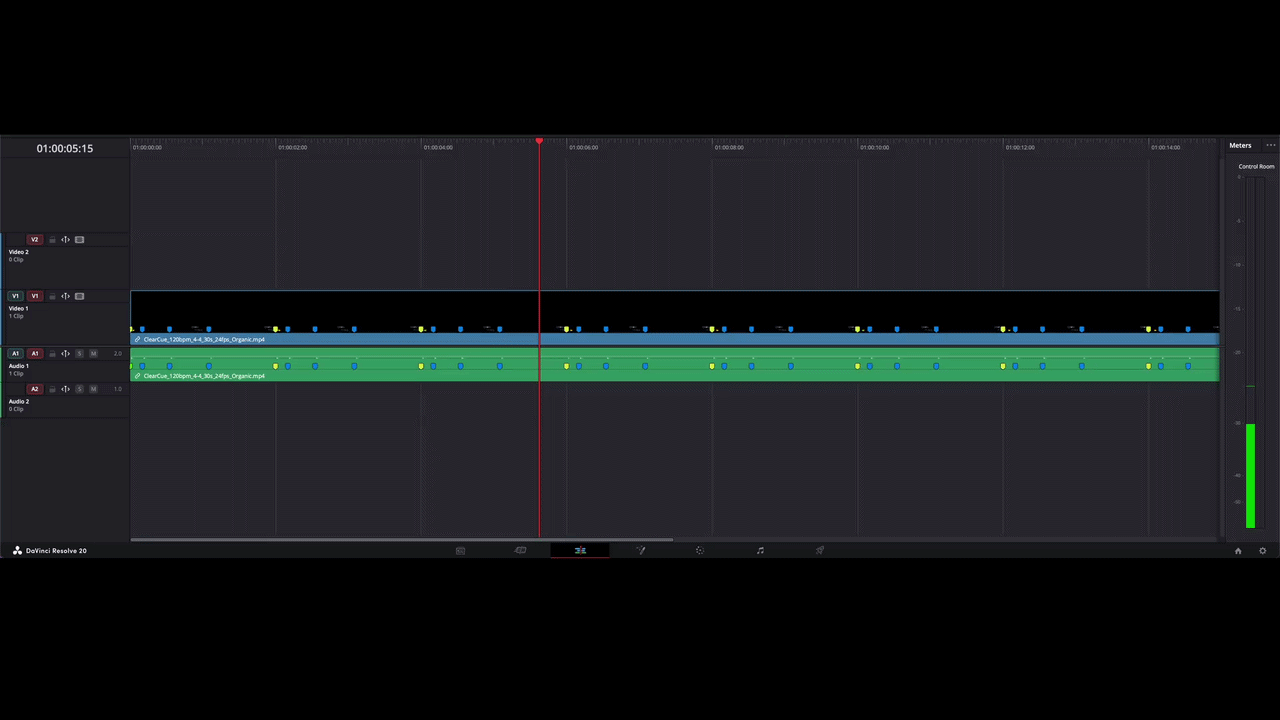Click the Meters panel title
The height and width of the screenshot is (720, 1280).
click(x=1240, y=145)
